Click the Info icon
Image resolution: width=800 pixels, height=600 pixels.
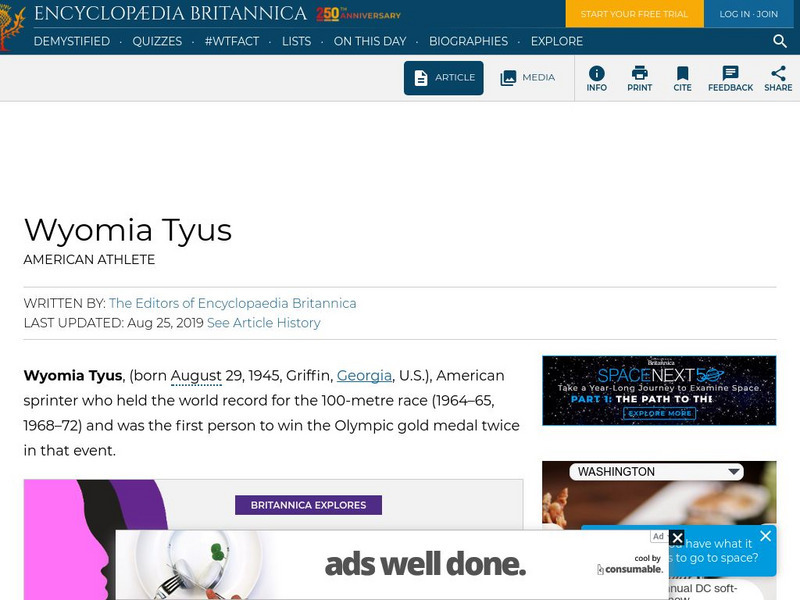pyautogui.click(x=596, y=79)
